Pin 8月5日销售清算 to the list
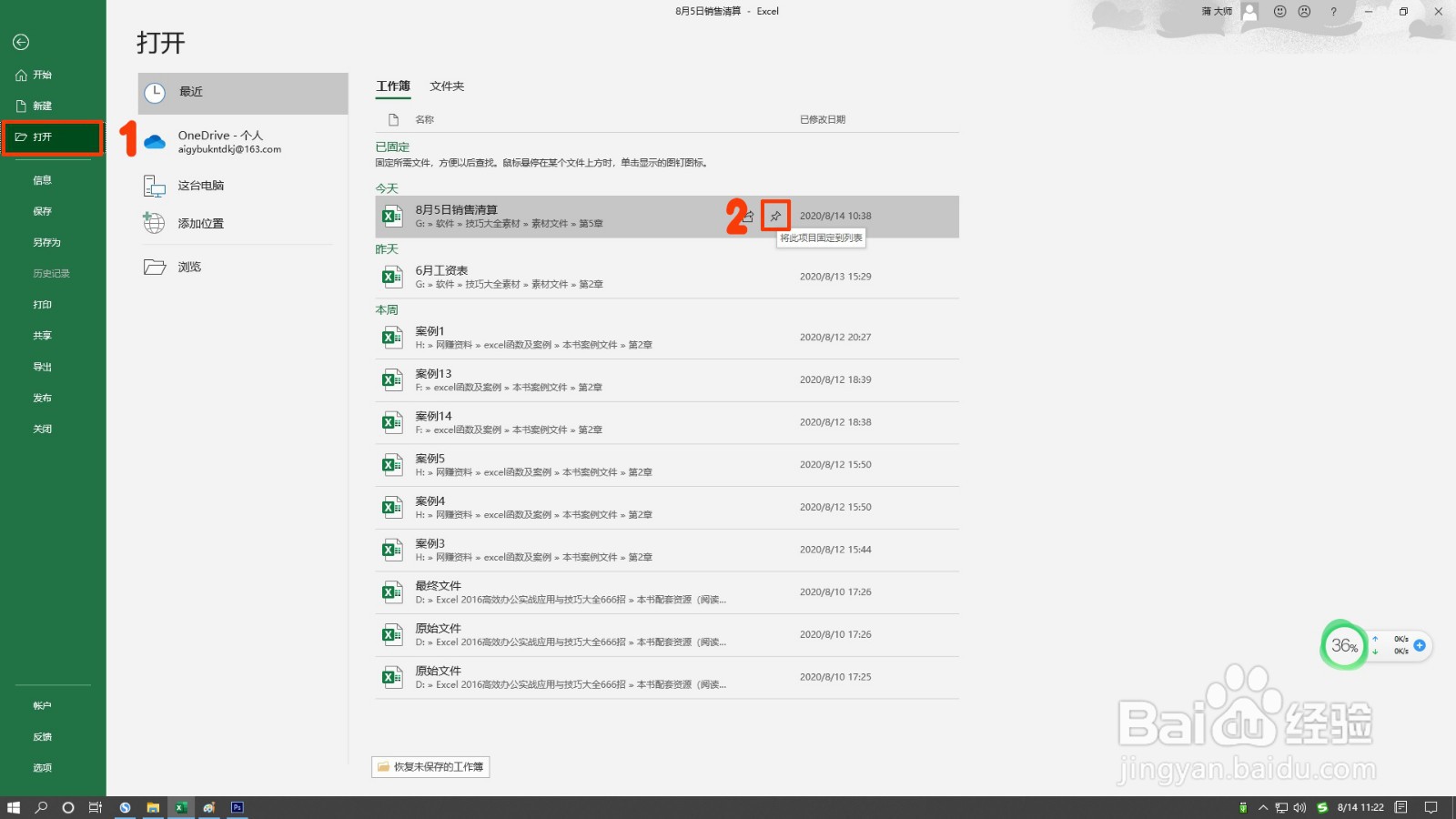Image resolution: width=1456 pixels, height=819 pixels. click(x=775, y=216)
